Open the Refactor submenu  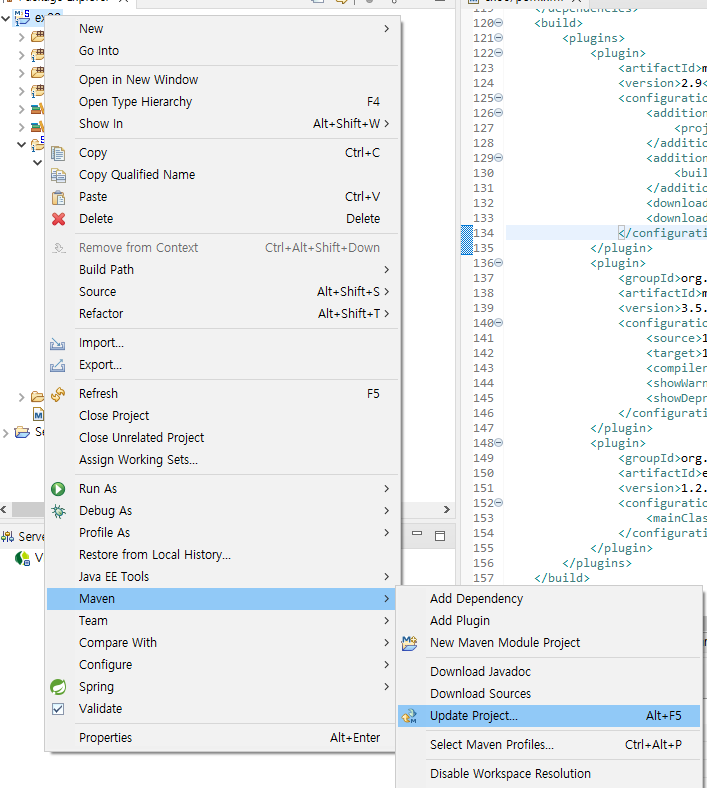pyautogui.click(x=222, y=314)
